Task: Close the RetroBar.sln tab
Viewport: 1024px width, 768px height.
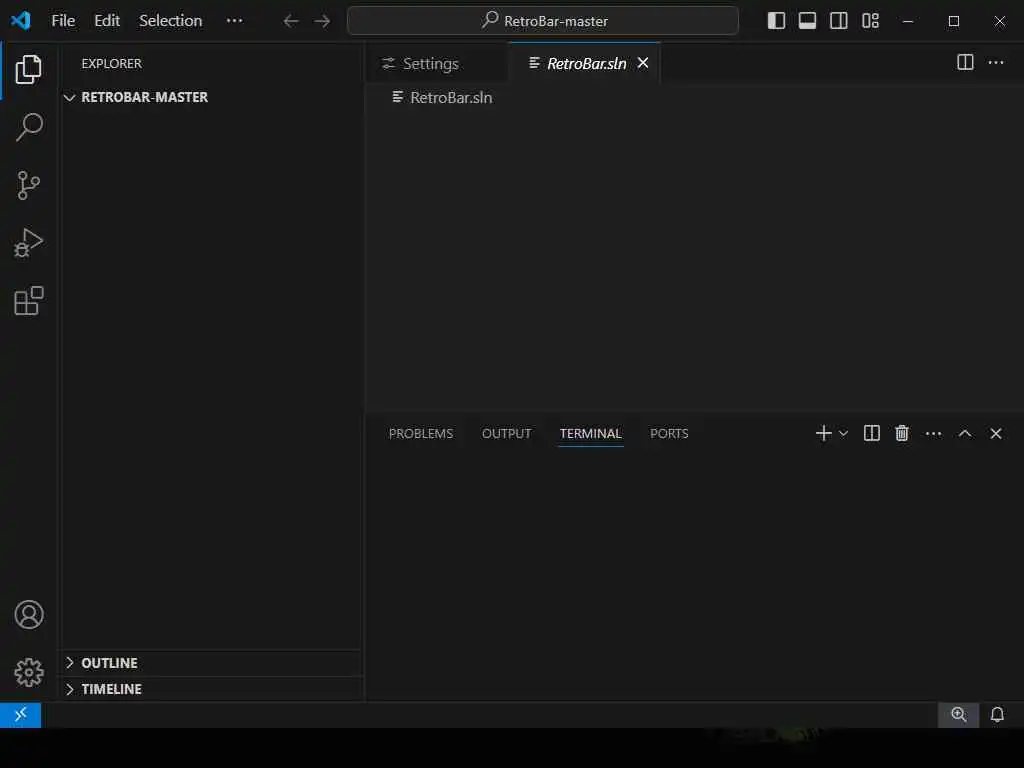Action: pos(643,63)
